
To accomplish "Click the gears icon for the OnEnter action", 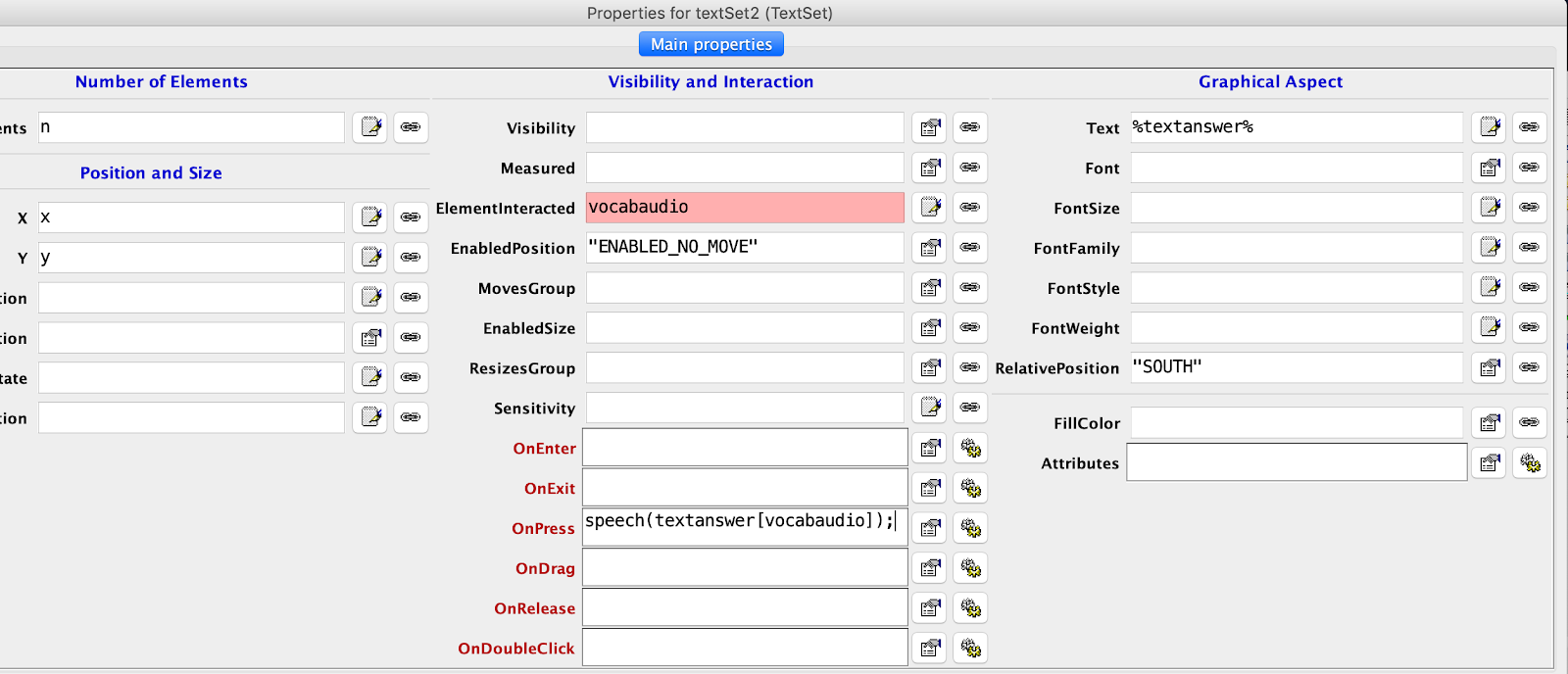I will 970,448.
